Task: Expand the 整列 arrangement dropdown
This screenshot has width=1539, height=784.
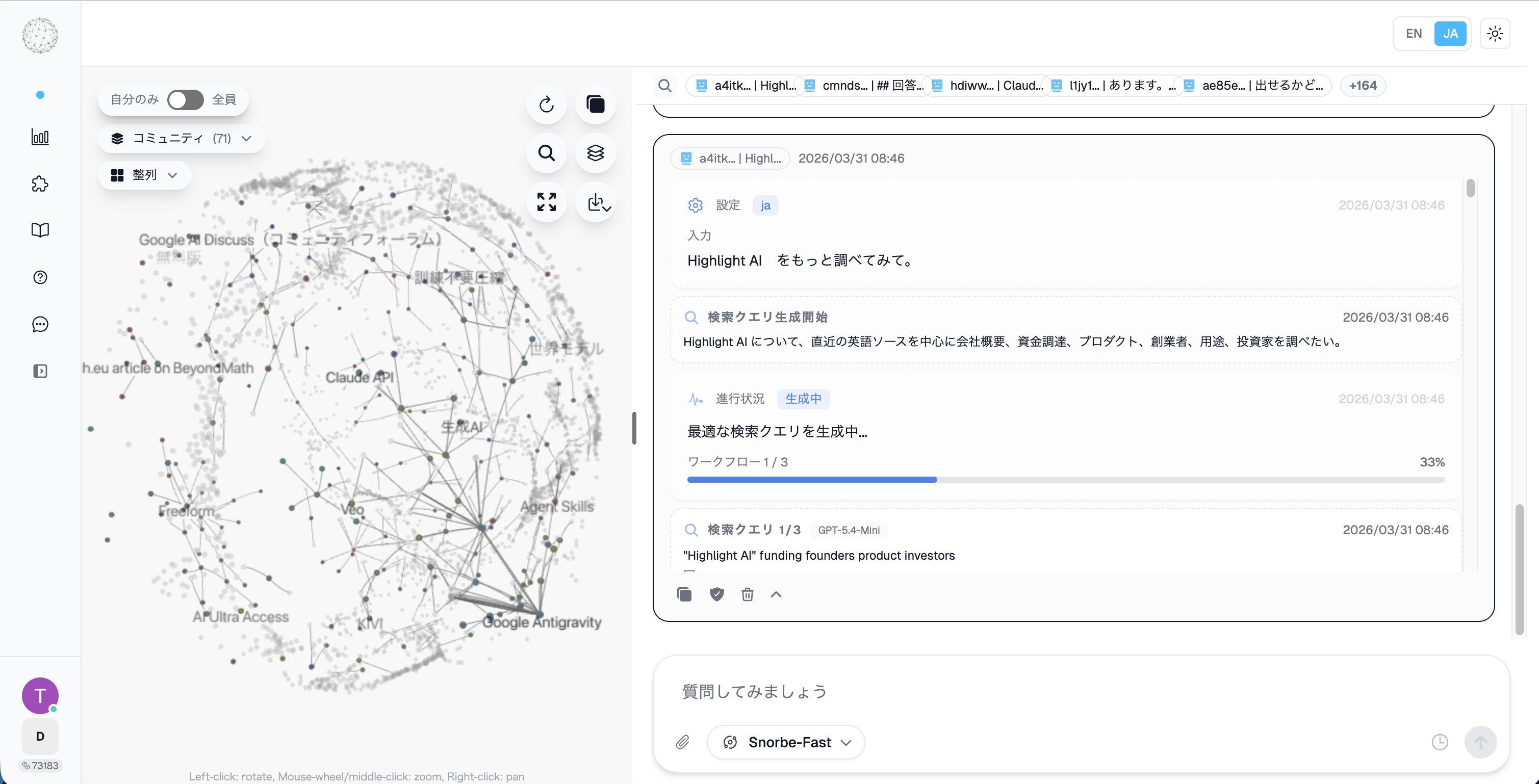Action: click(144, 175)
